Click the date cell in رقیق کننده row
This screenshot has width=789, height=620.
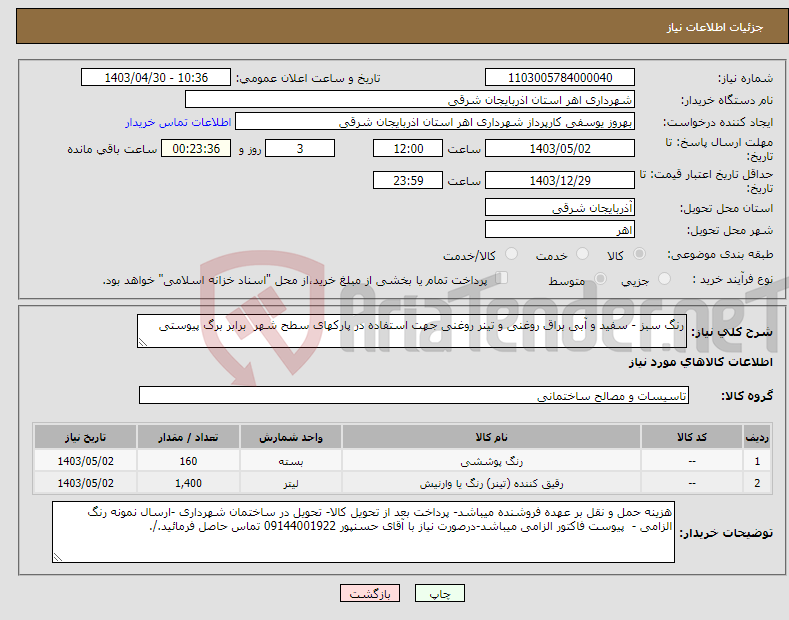[86, 483]
